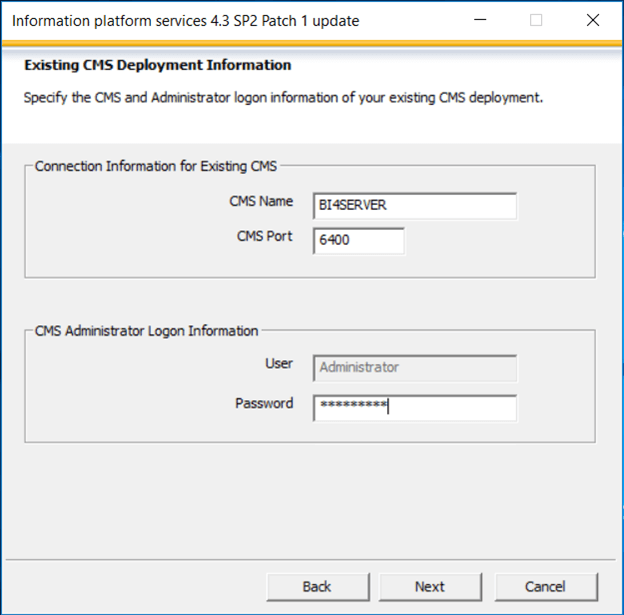
Task: Proceed by clicking the Next button
Action: (430, 587)
